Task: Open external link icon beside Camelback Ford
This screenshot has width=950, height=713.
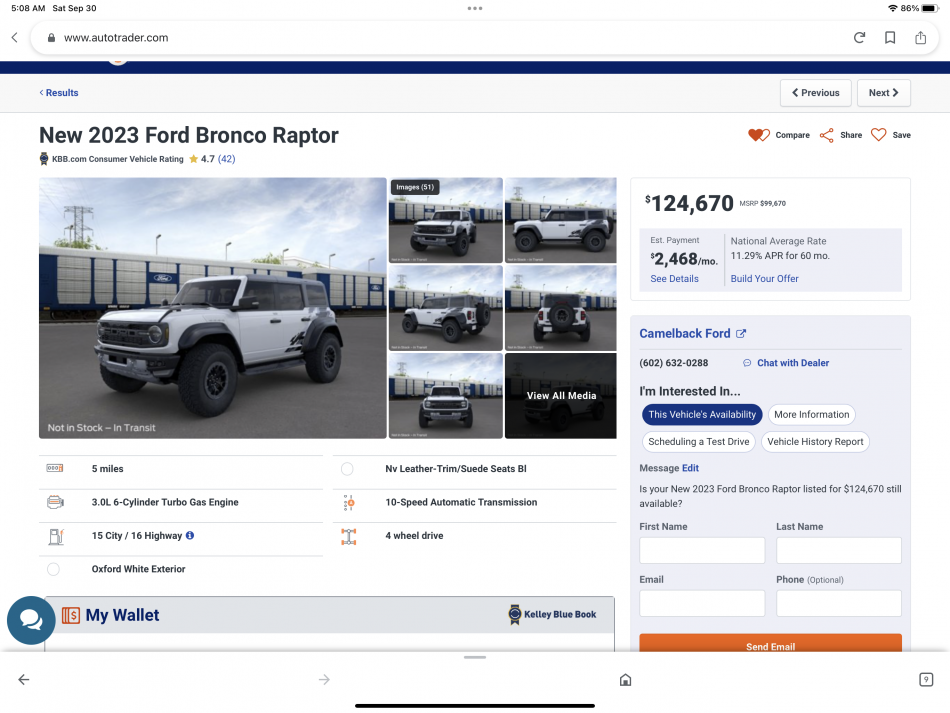Action: click(x=741, y=334)
